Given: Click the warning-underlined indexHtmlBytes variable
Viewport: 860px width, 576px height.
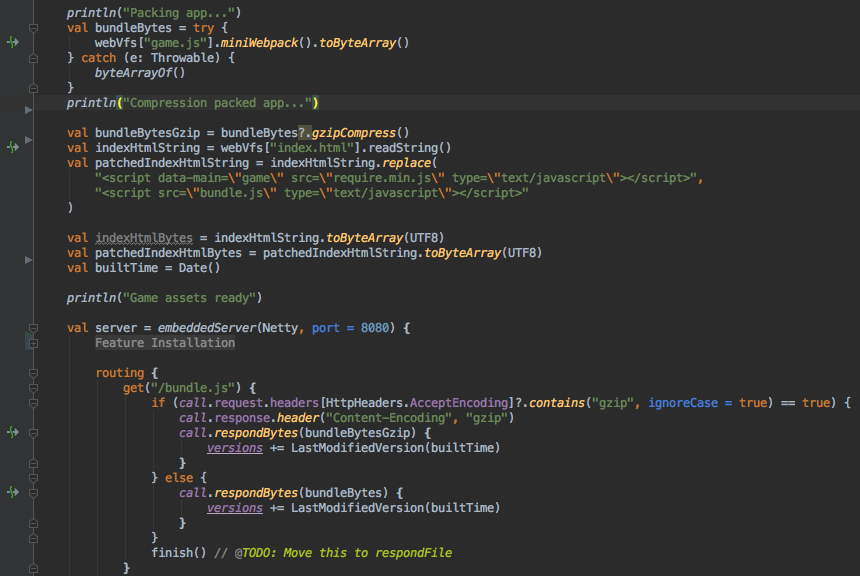Looking at the screenshot, I should 144,238.
